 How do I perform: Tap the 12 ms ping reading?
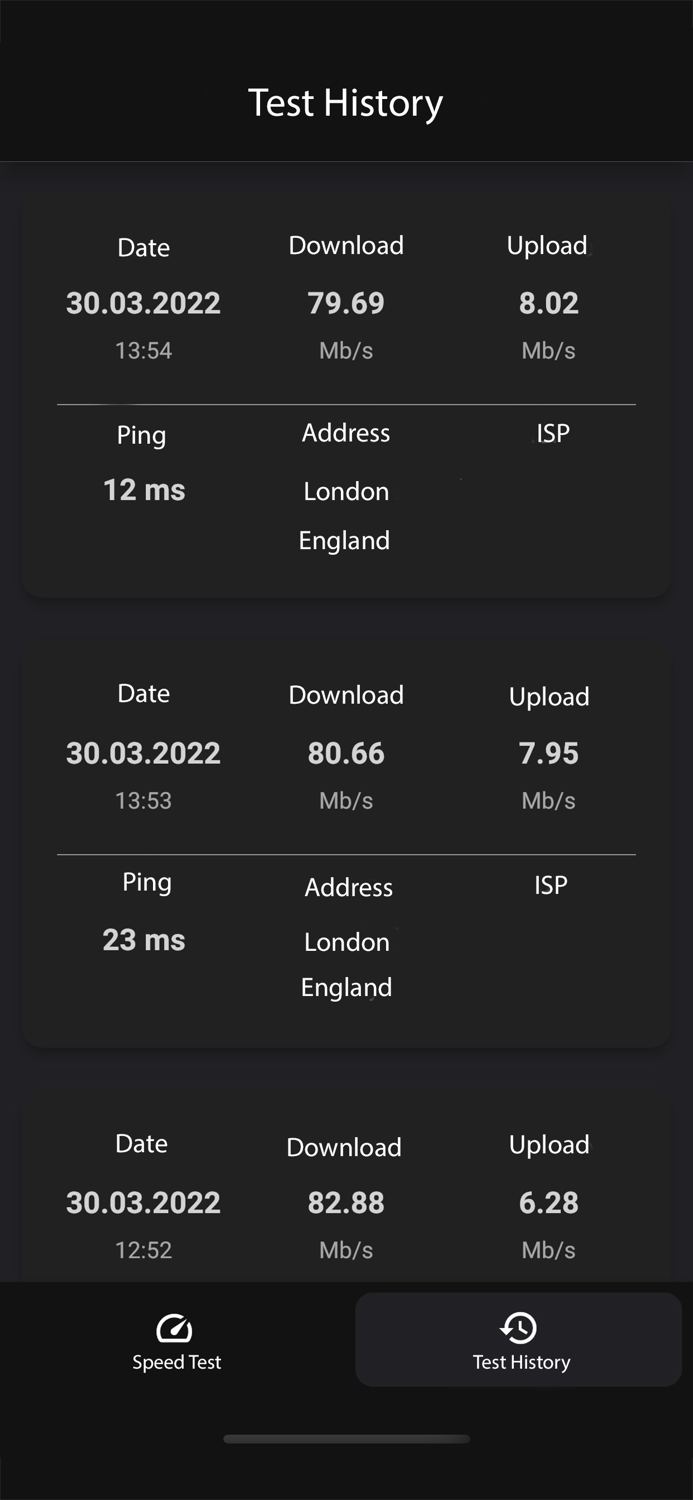pyautogui.click(x=142, y=489)
